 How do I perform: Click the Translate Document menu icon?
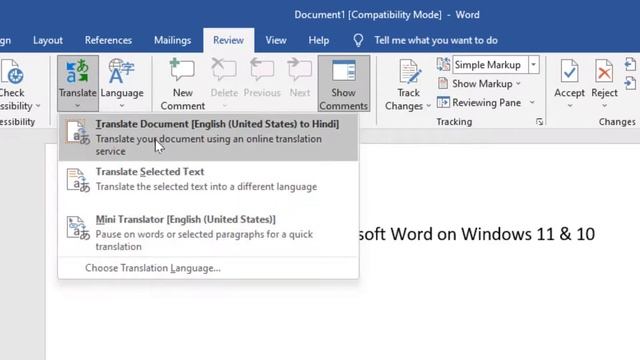(78, 132)
